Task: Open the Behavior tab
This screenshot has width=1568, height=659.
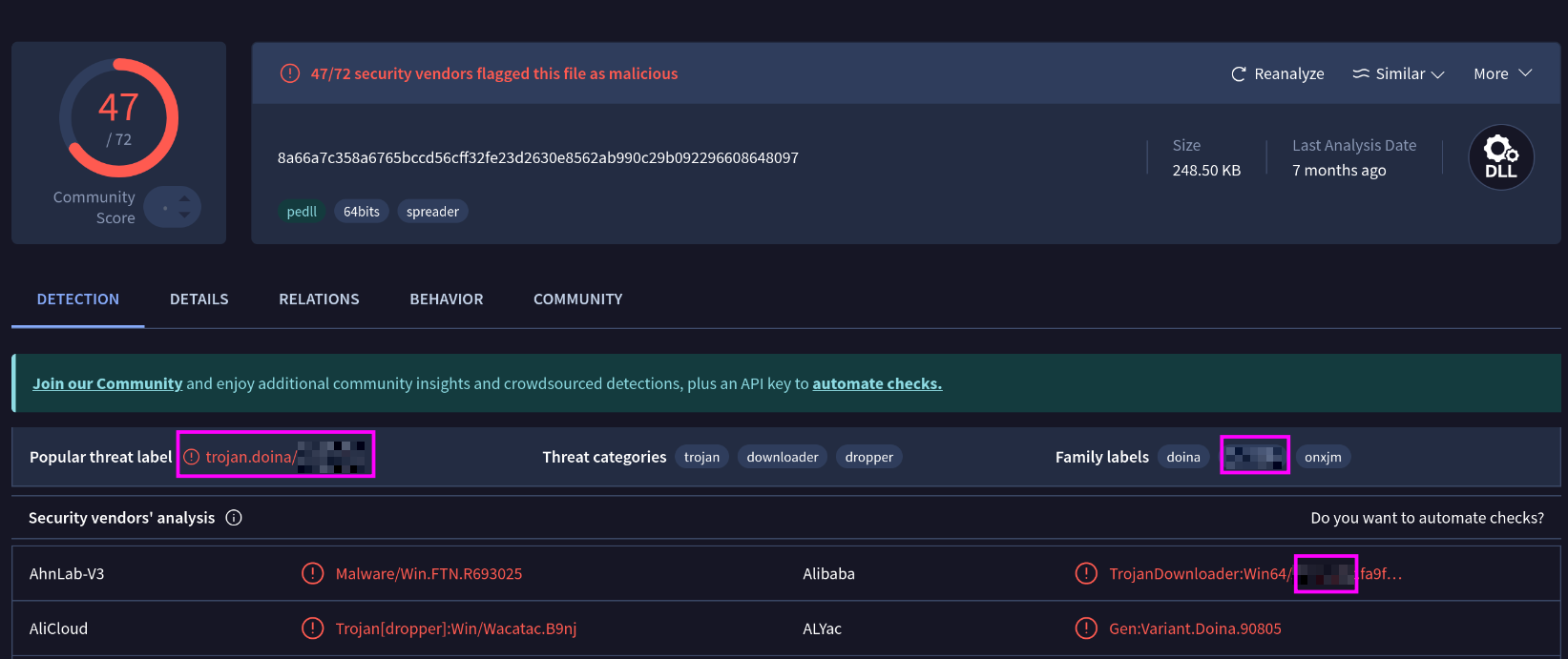Action: pos(447,299)
